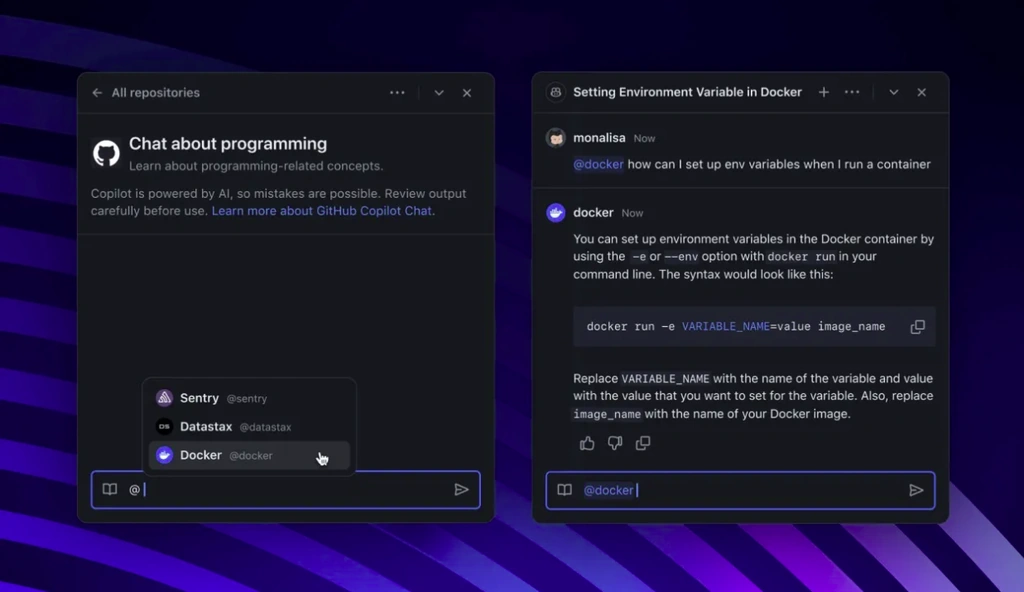1024x592 pixels.
Task: Select the Docker extension from the mention list
Action: pyautogui.click(x=249, y=455)
